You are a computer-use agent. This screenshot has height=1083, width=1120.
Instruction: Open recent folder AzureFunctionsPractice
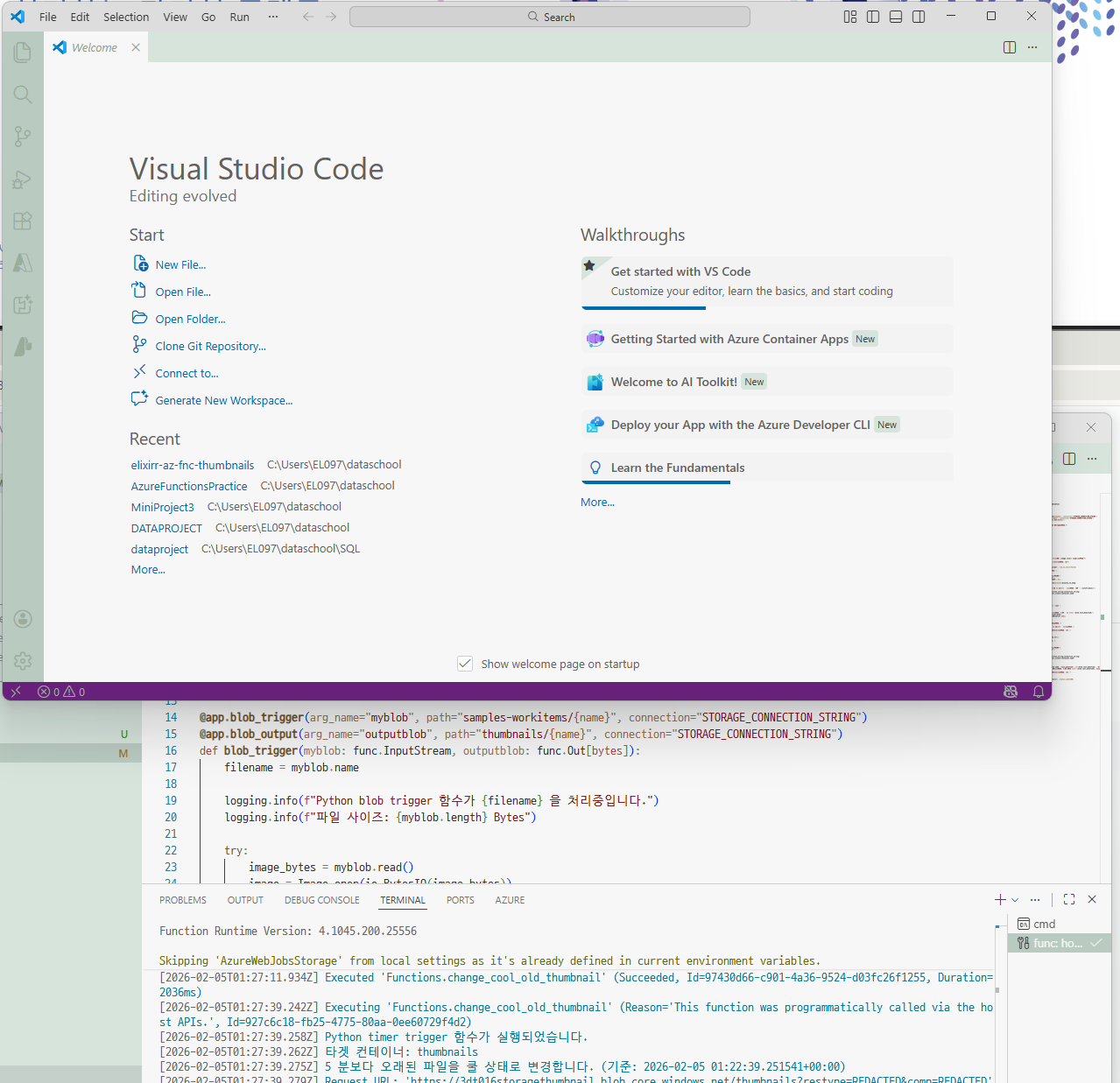tap(189, 486)
